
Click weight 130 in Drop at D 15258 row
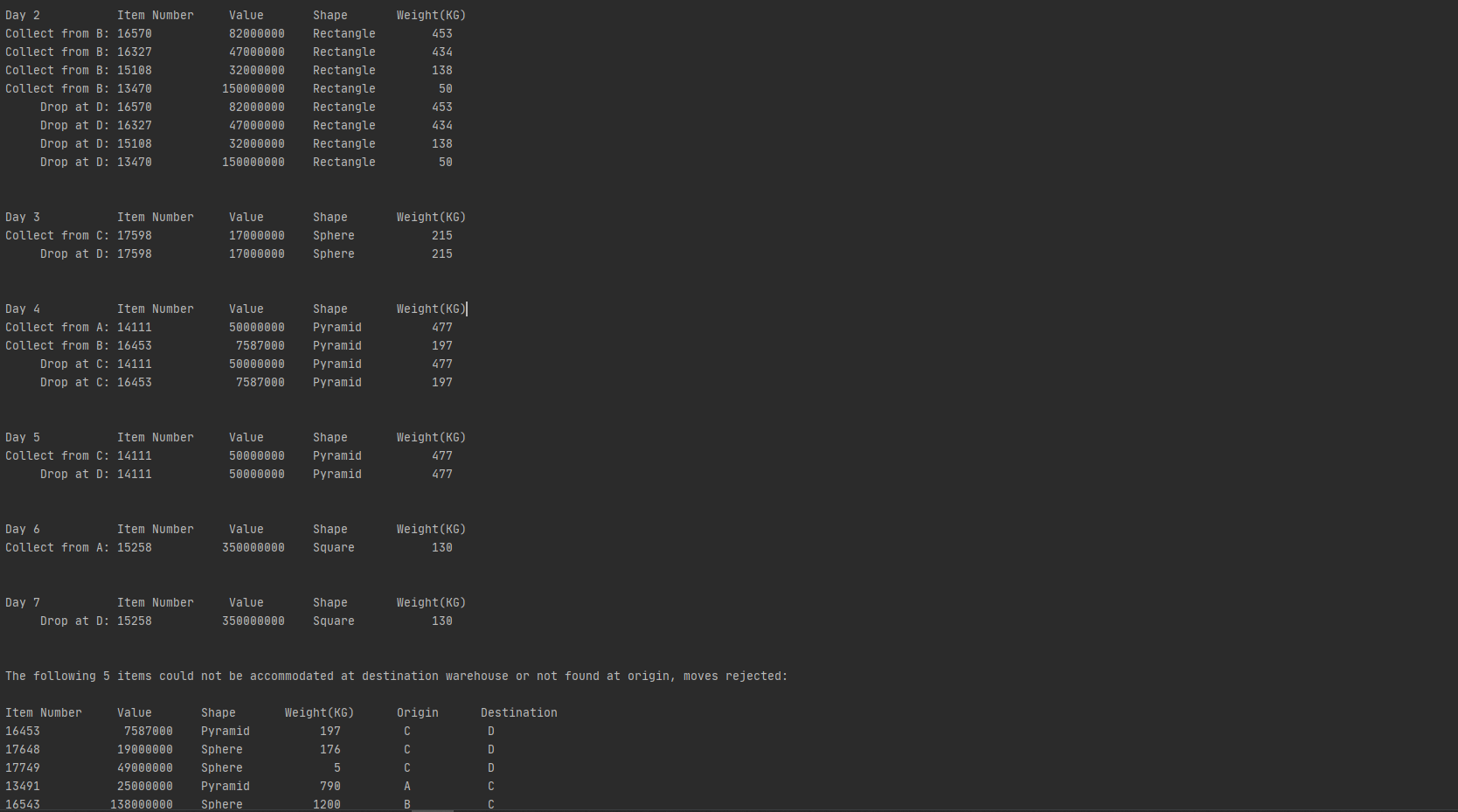442,621
